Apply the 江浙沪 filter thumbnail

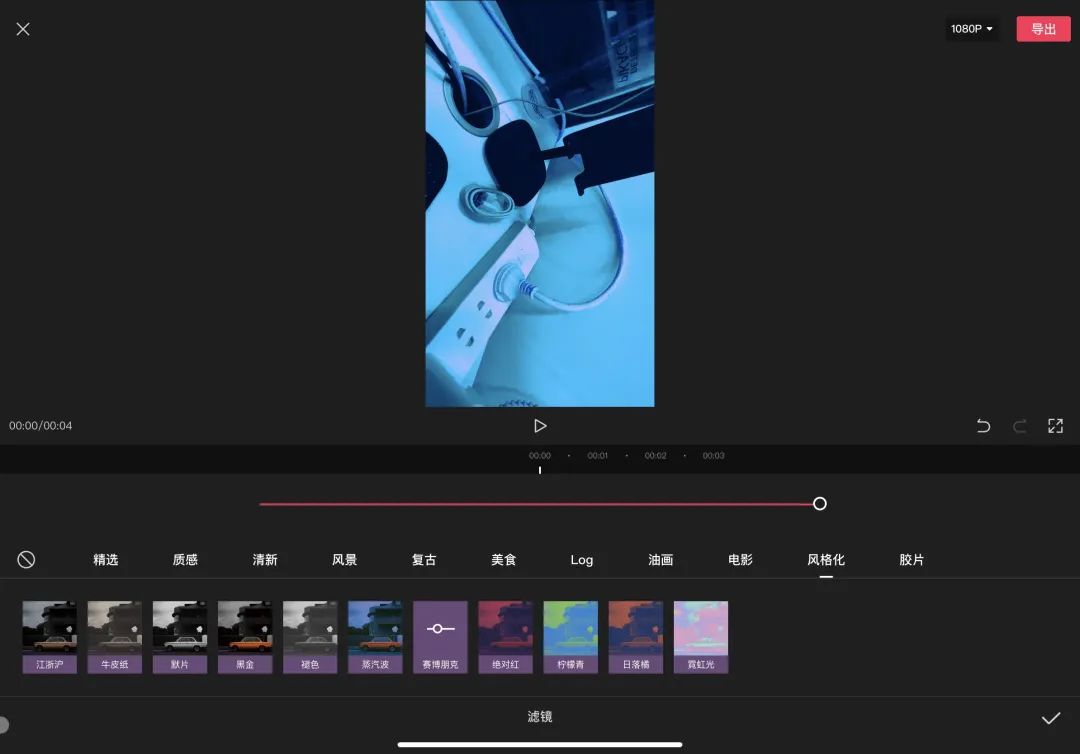[50, 637]
